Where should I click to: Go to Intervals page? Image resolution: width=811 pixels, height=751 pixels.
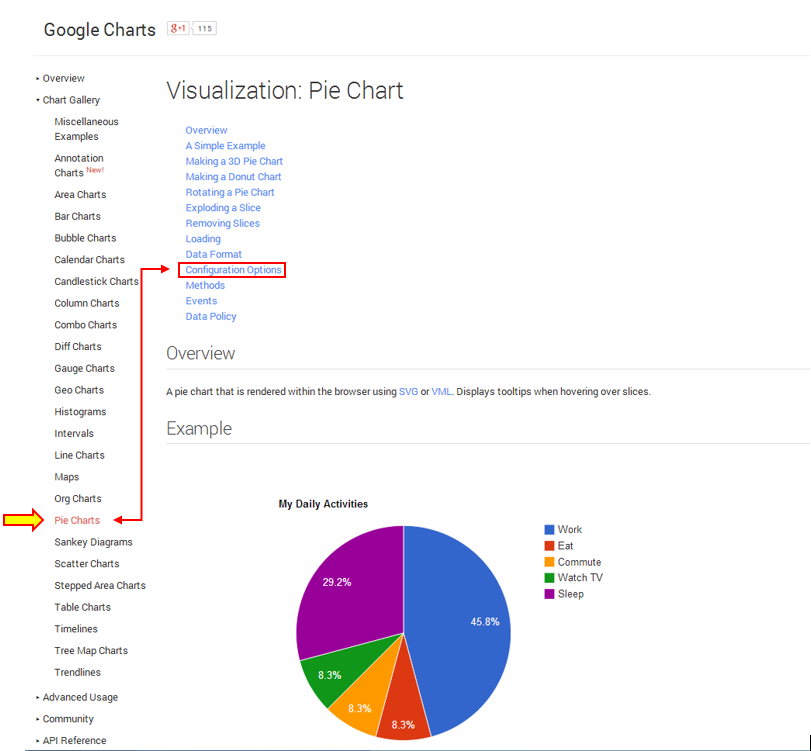(x=74, y=433)
